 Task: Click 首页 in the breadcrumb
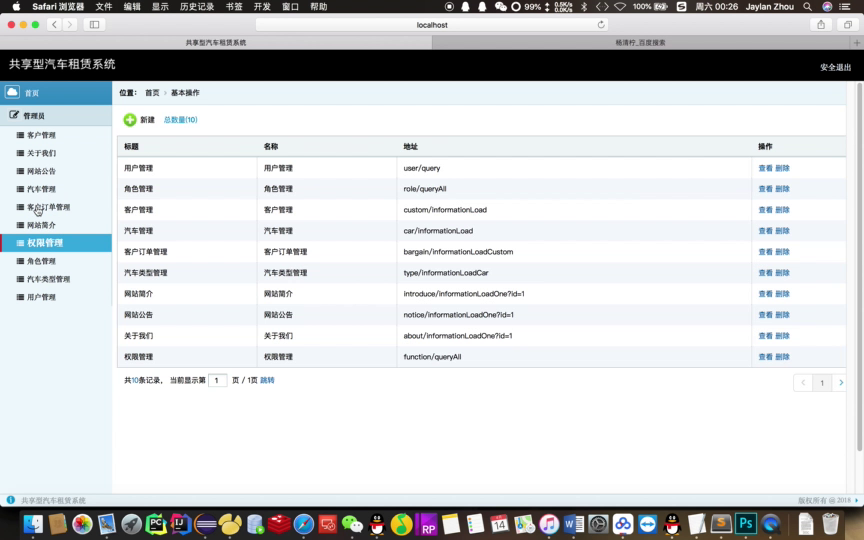point(152,93)
